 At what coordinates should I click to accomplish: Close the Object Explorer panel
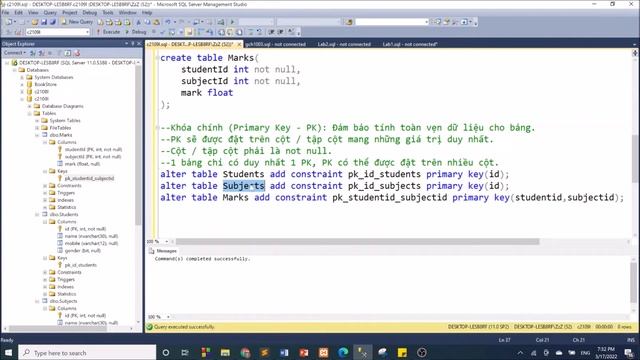[x=139, y=44]
